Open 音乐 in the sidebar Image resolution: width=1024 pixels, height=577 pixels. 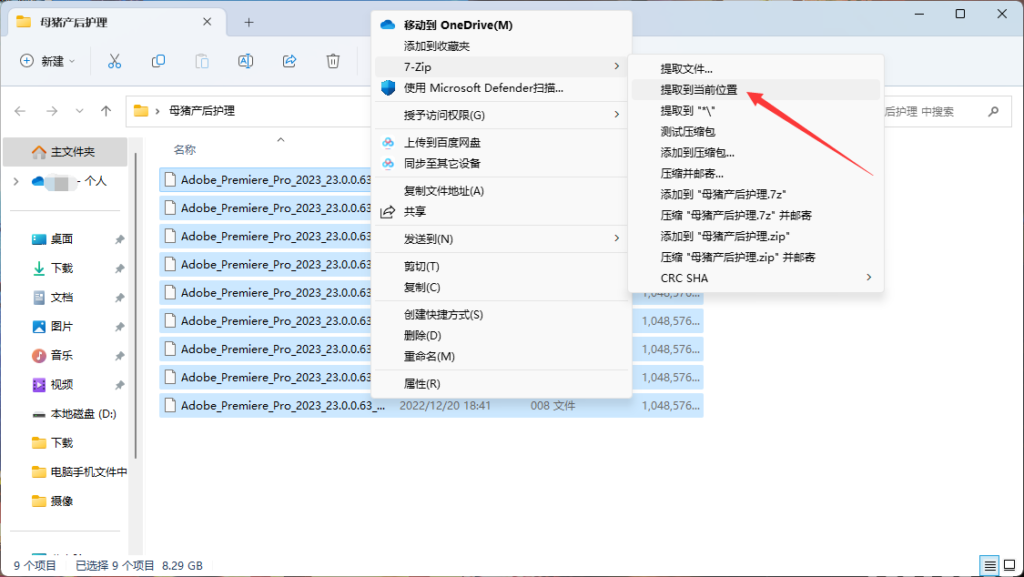[x=62, y=356]
